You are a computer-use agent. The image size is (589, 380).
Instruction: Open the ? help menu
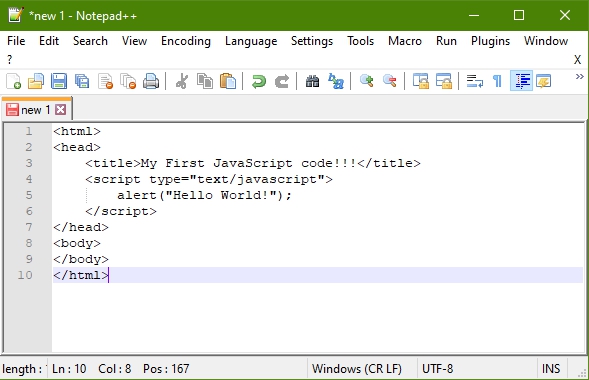pyautogui.click(x=10, y=59)
